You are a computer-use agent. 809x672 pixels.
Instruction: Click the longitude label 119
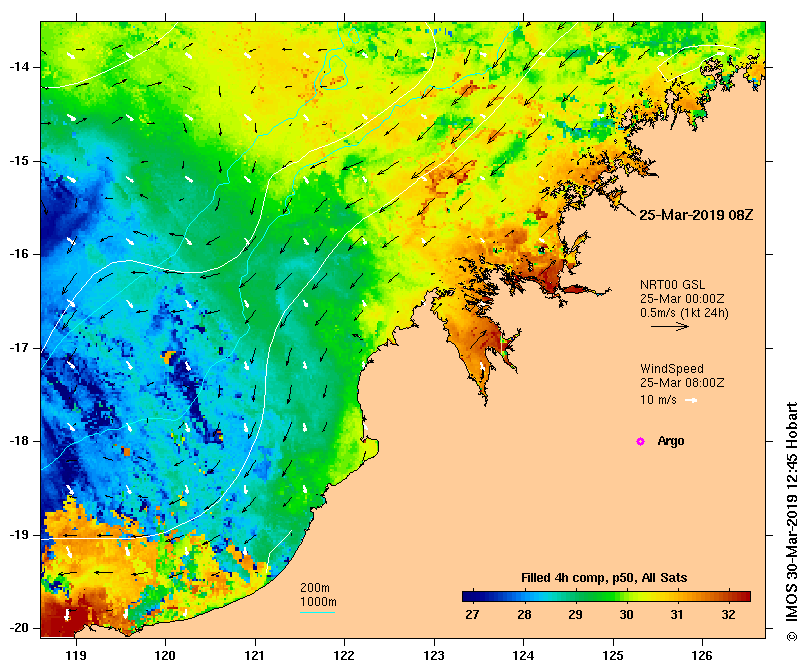(x=76, y=655)
